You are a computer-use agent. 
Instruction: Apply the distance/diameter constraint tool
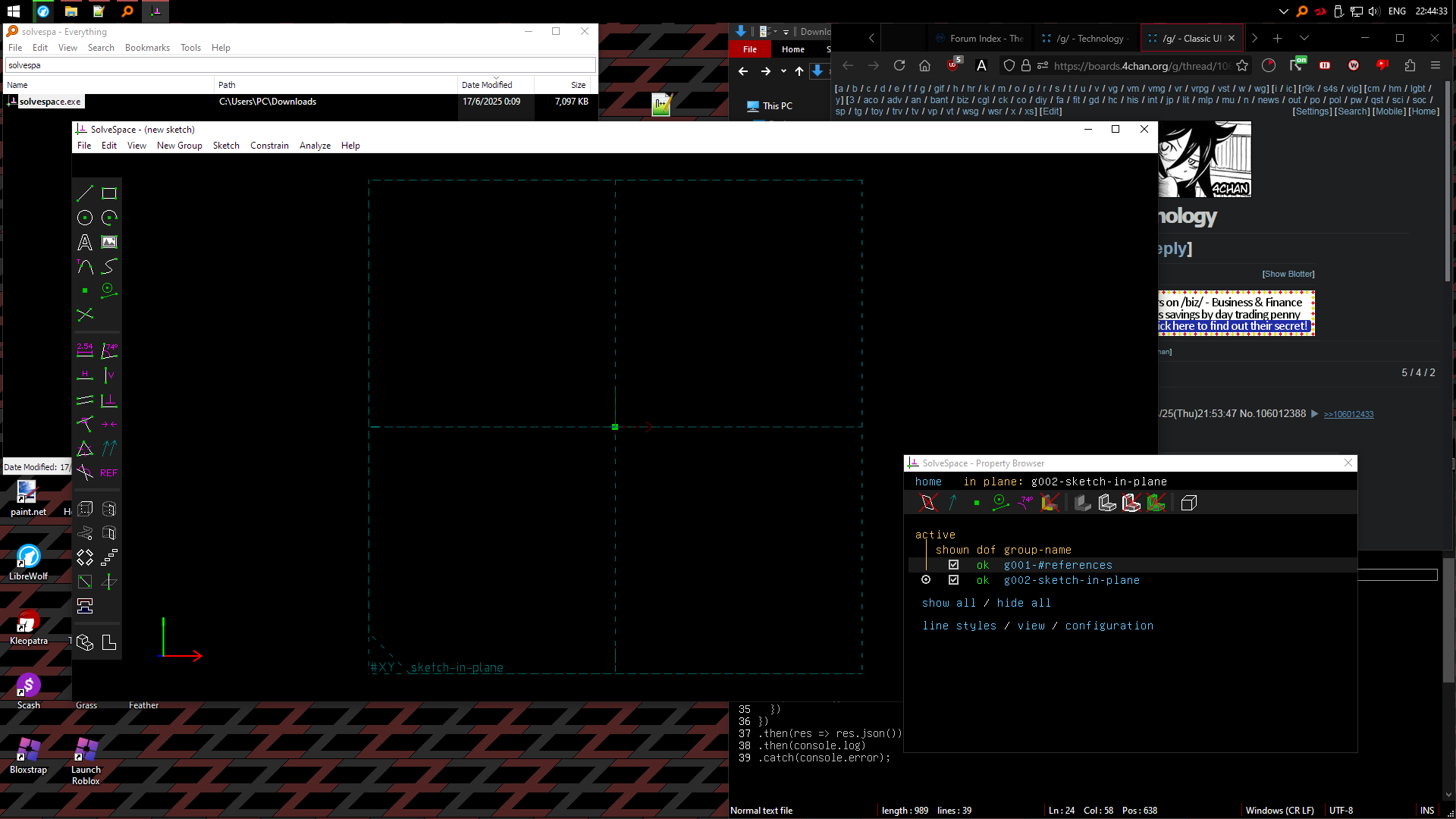coord(85,350)
